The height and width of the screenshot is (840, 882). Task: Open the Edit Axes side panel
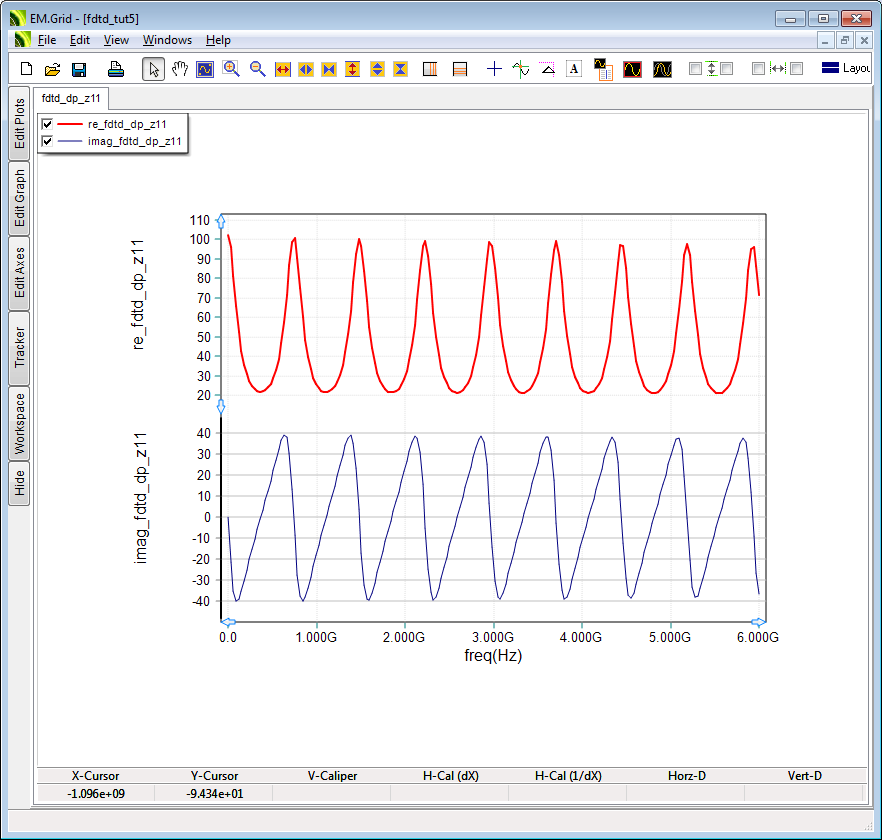pyautogui.click(x=20, y=273)
